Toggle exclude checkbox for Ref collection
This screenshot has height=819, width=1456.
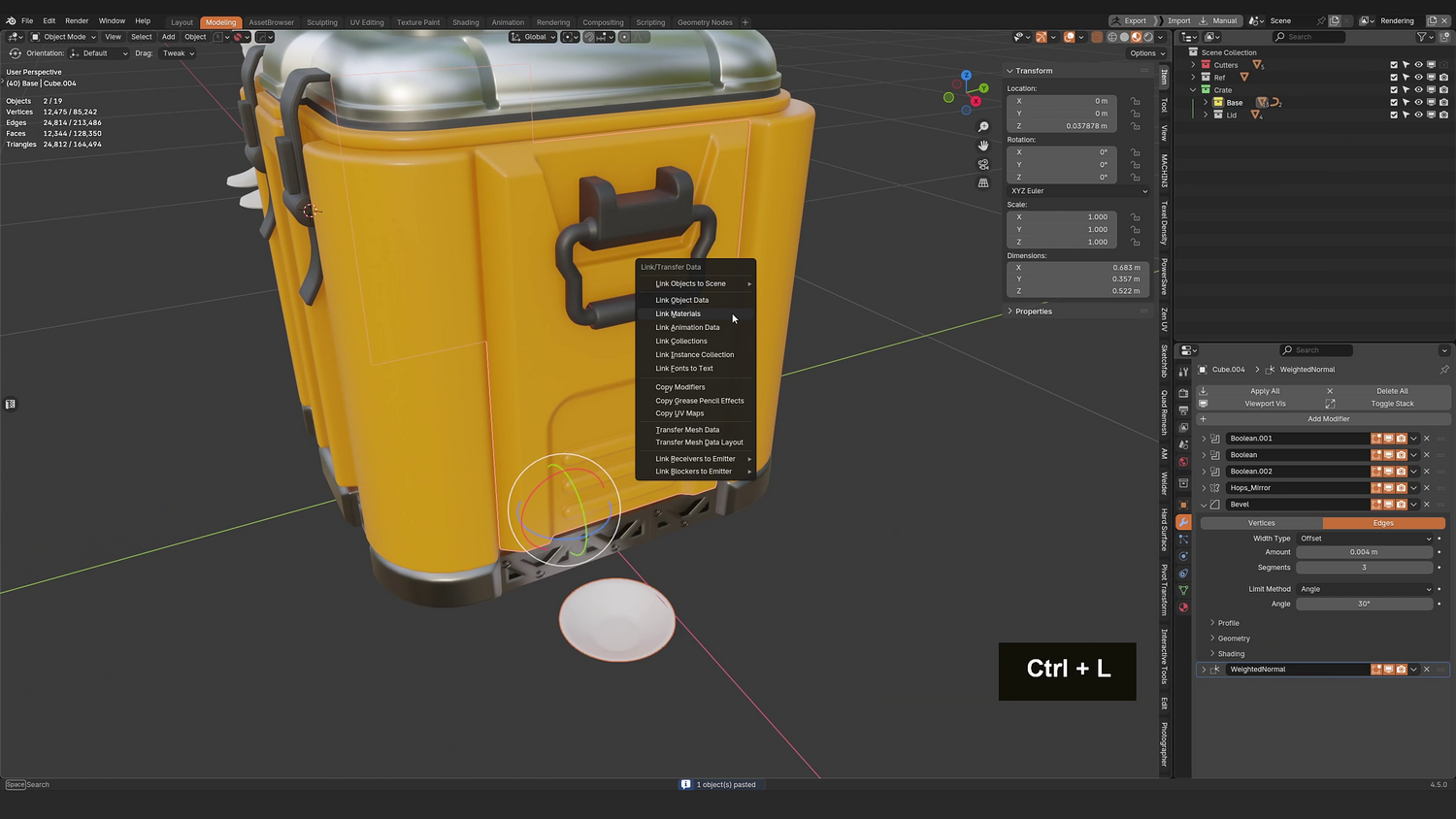(1394, 78)
